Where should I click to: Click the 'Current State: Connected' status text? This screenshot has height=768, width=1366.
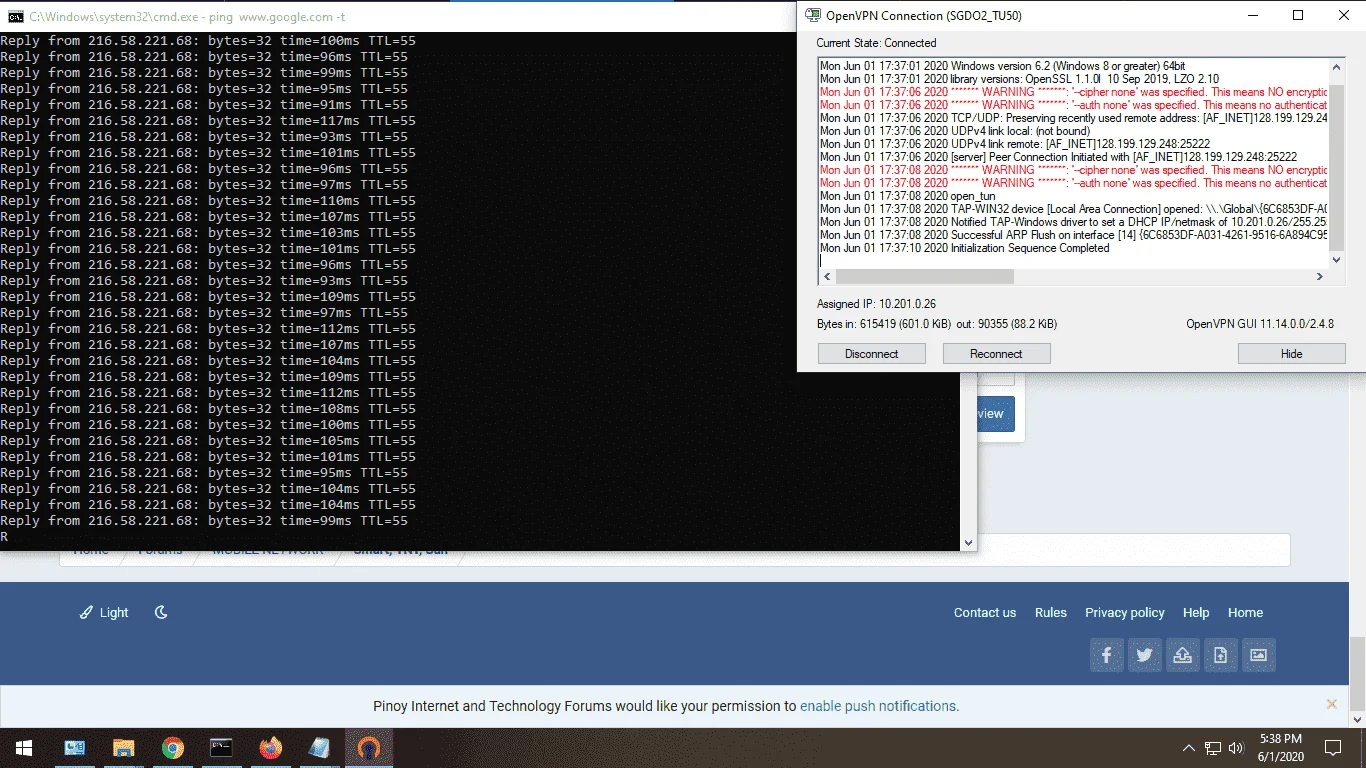[x=876, y=43]
